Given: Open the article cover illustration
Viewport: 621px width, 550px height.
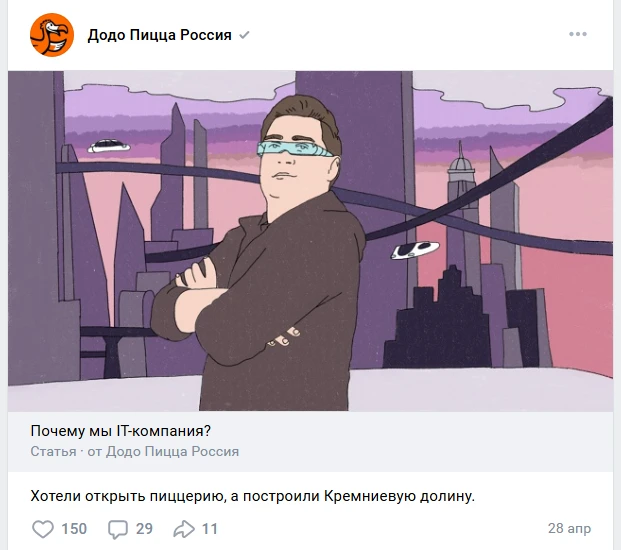Looking at the screenshot, I should pos(310,241).
